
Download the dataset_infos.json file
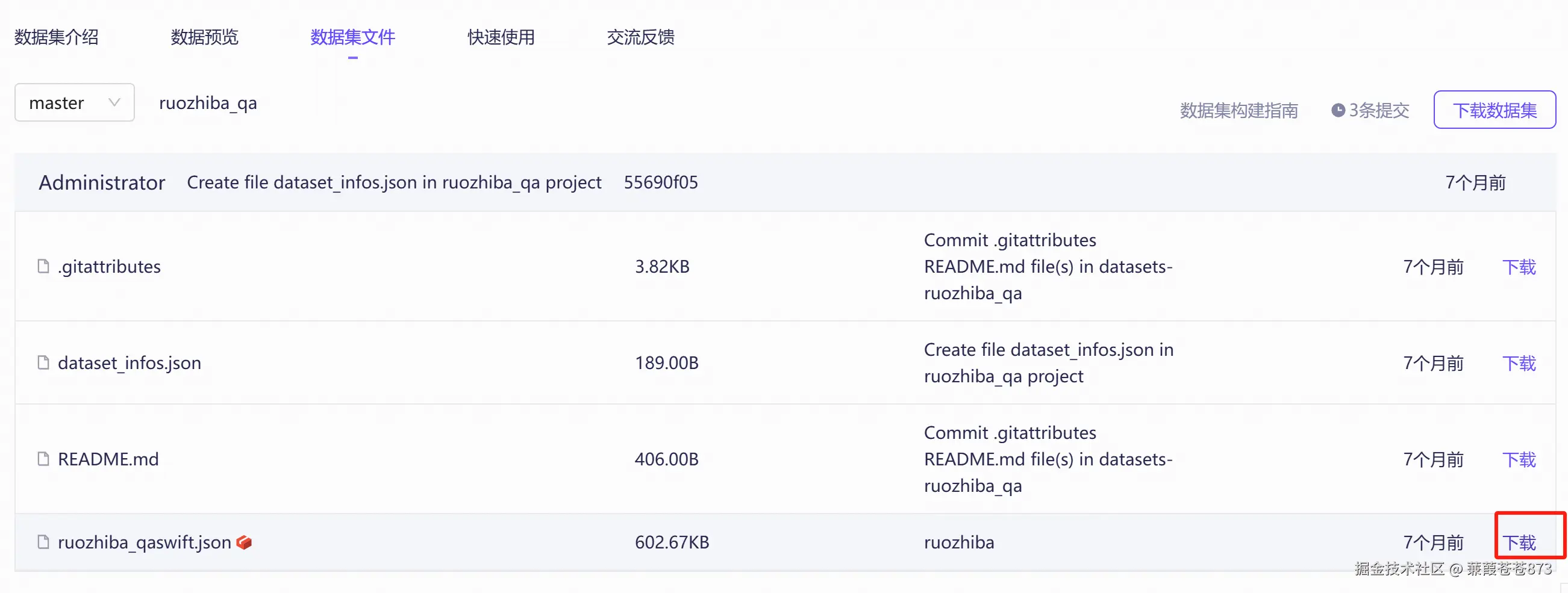click(1519, 363)
